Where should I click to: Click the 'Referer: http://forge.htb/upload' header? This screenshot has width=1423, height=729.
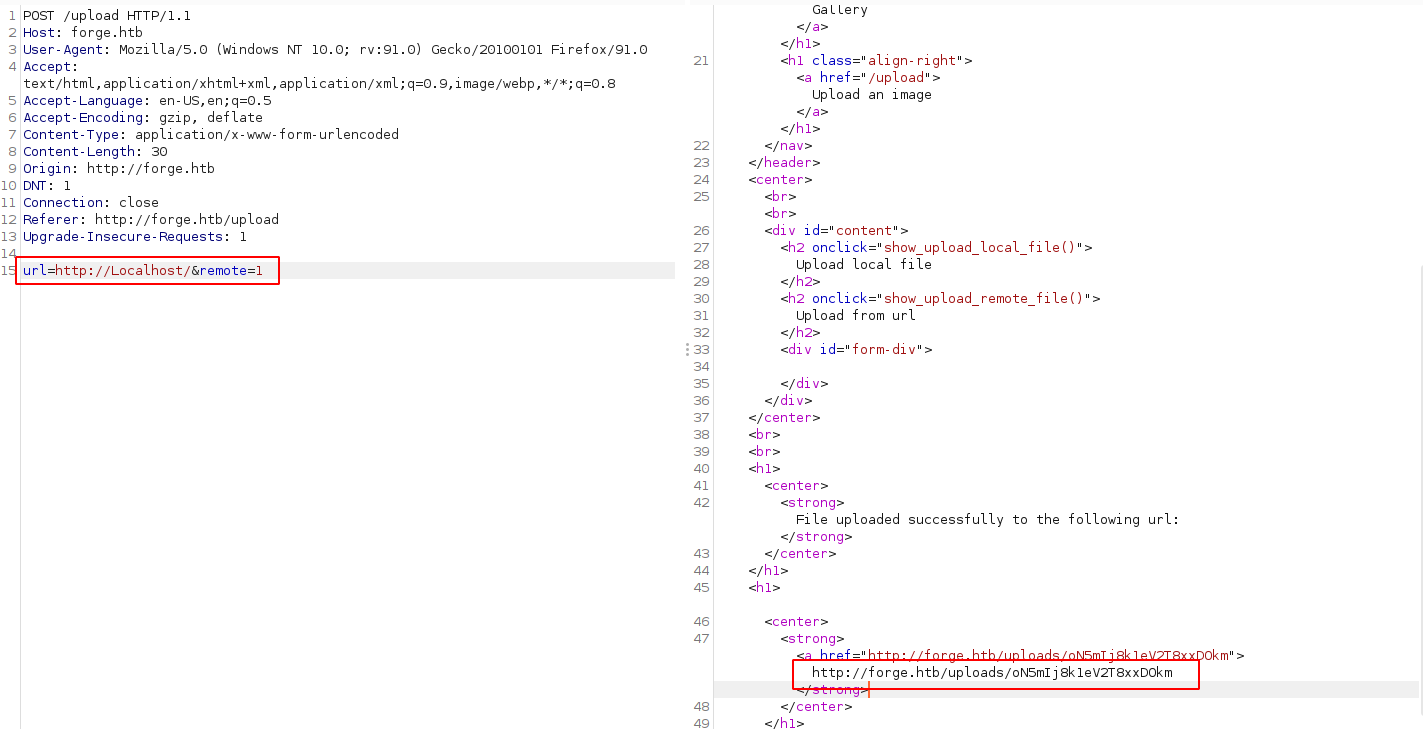coord(151,220)
